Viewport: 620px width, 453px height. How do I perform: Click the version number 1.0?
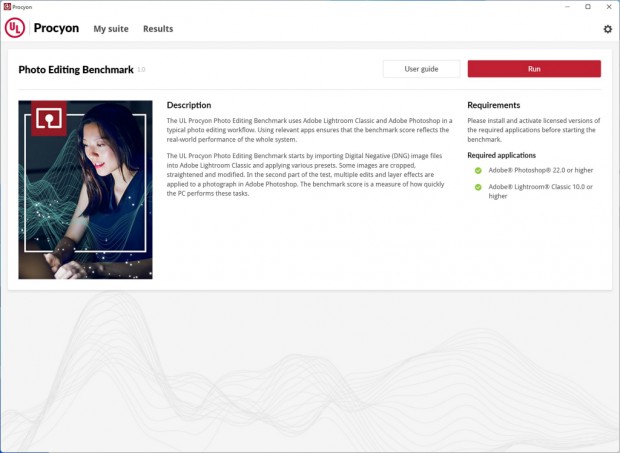coord(141,70)
